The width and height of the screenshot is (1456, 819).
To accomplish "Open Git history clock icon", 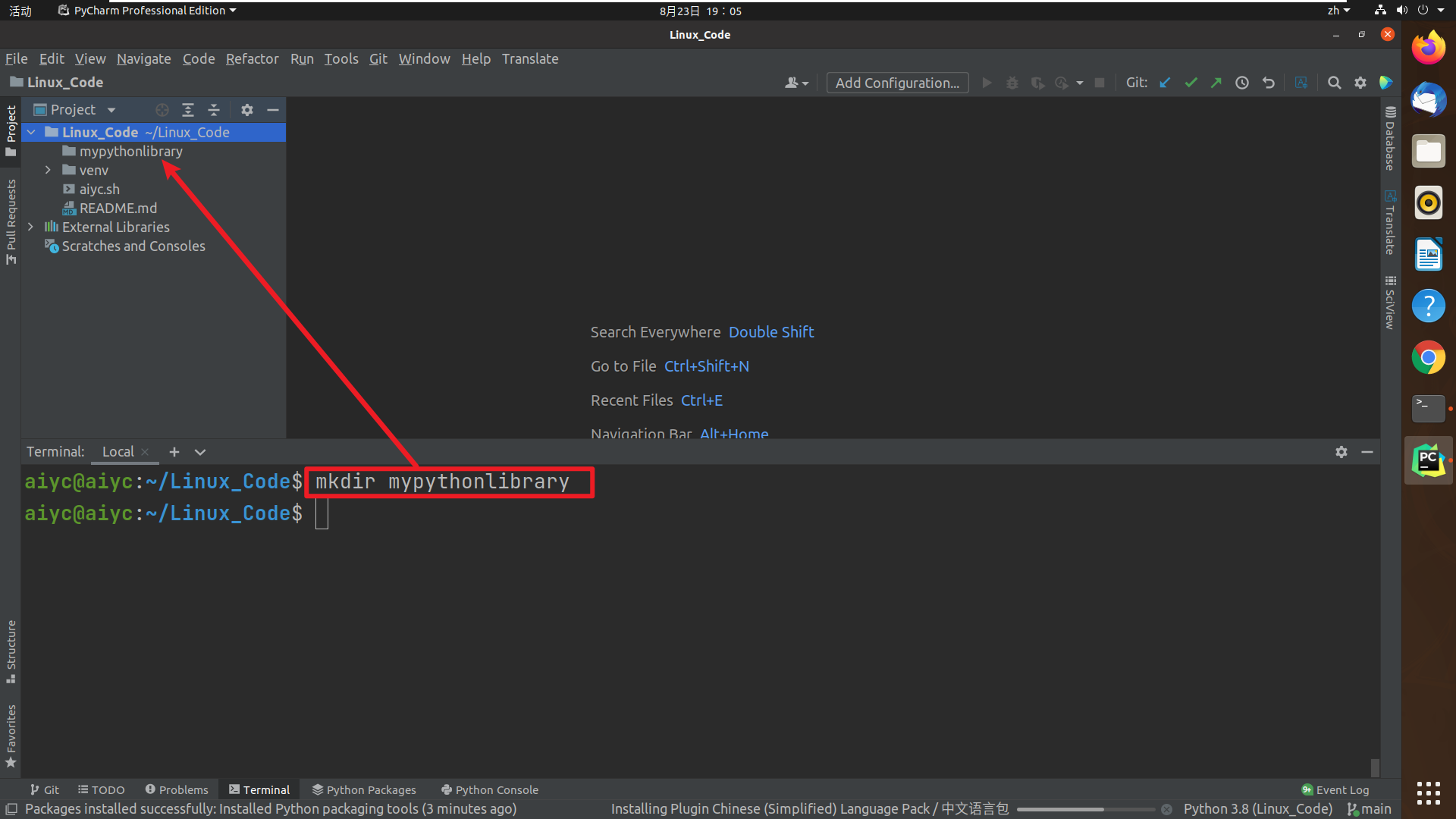I will [1242, 83].
